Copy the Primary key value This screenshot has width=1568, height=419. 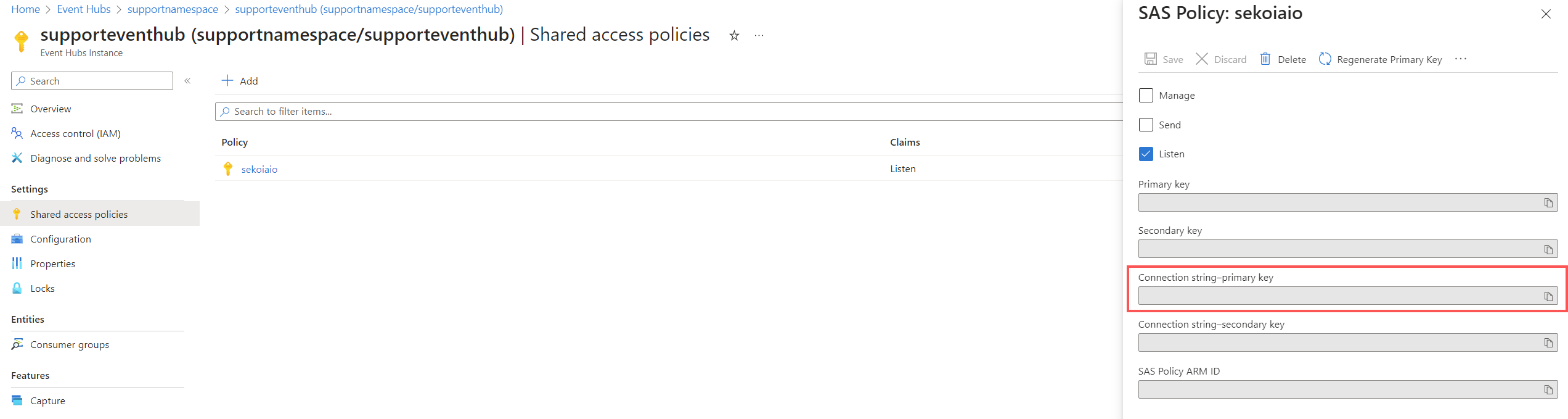pos(1548,203)
